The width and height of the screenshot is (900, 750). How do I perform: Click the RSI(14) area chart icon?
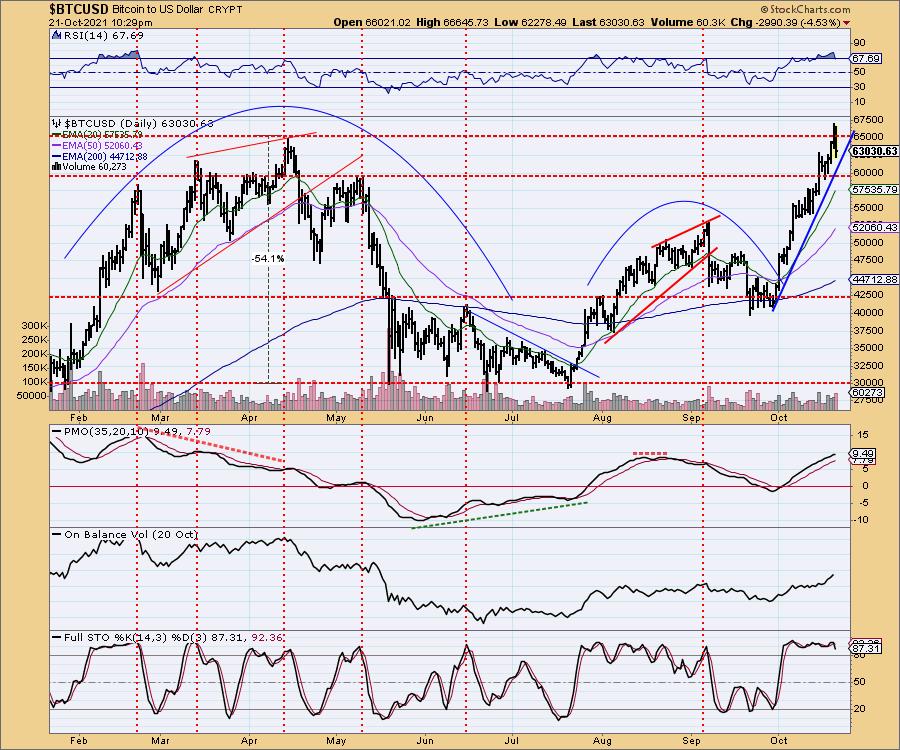pos(56,36)
